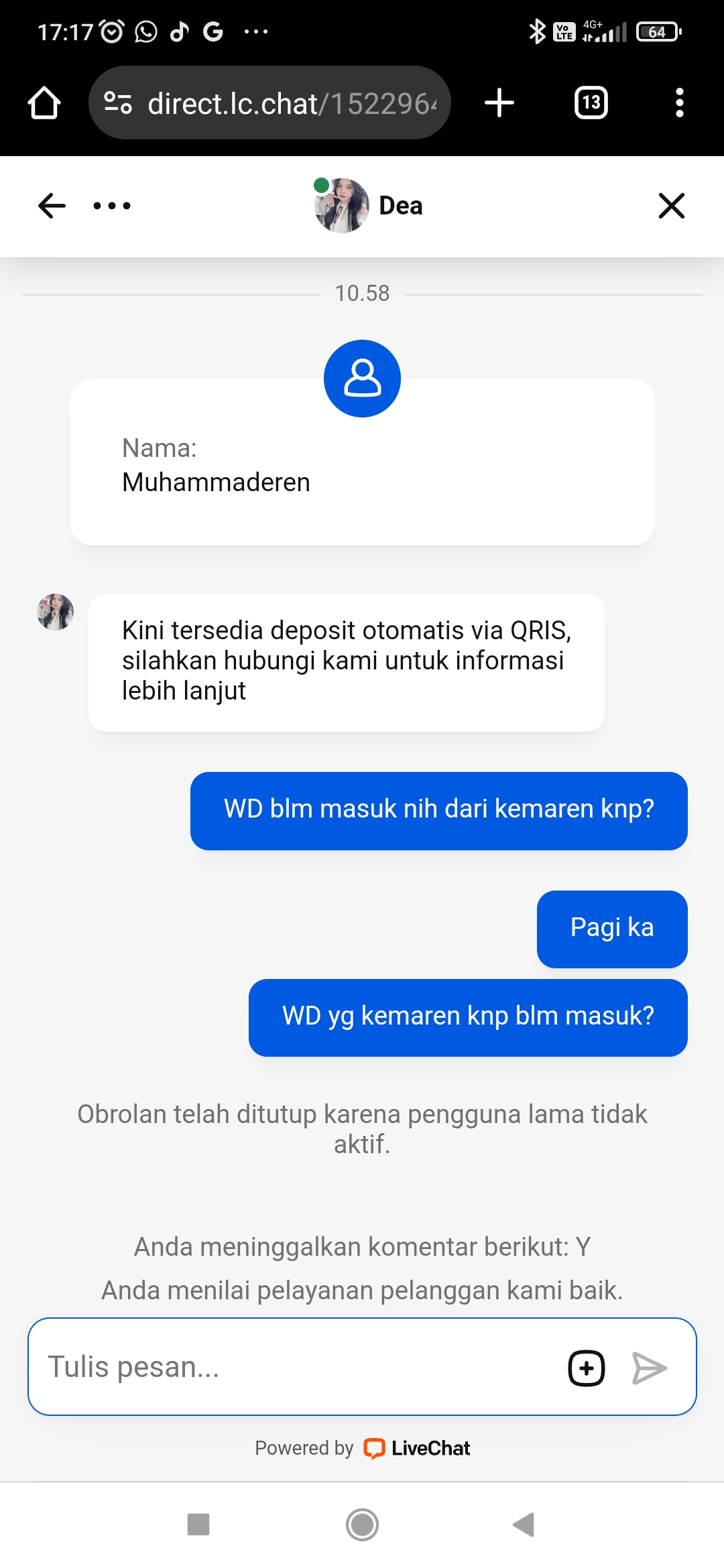The height and width of the screenshot is (1568, 724).
Task: Open attachment plus icon in message box
Action: tap(587, 1368)
